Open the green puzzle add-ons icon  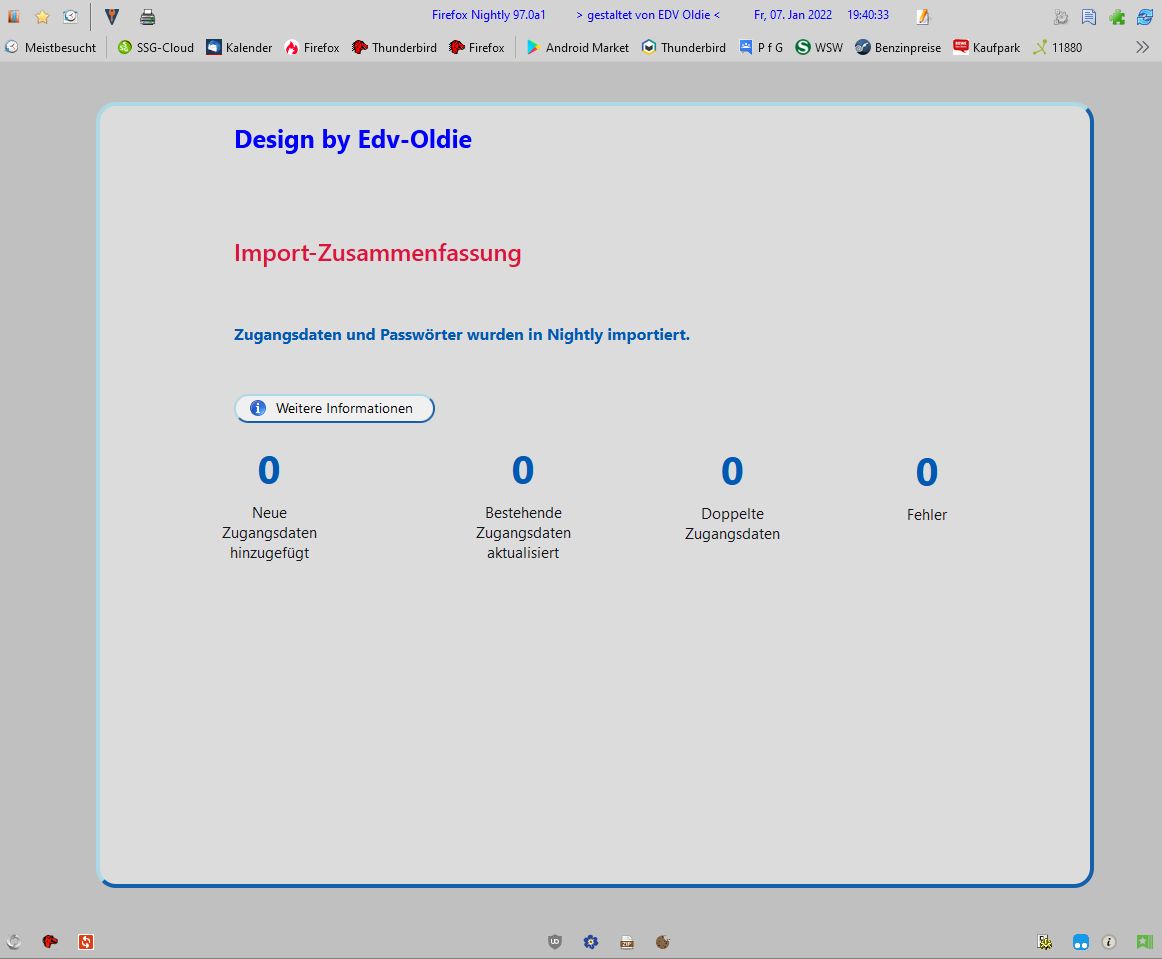(x=1117, y=16)
